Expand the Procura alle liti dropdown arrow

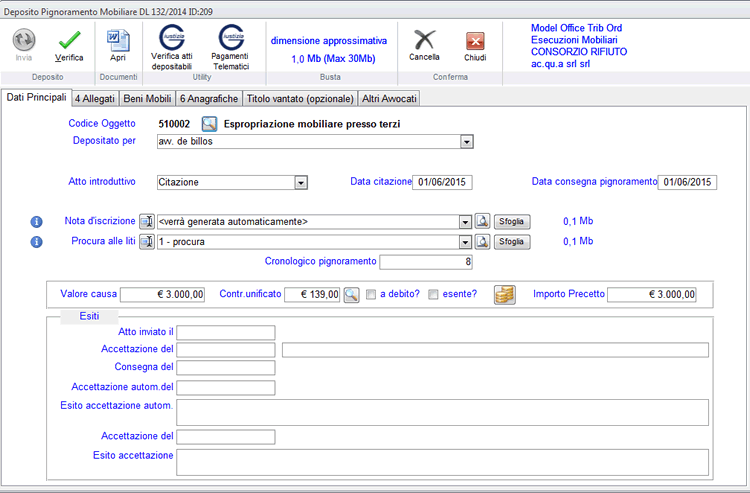click(x=465, y=242)
